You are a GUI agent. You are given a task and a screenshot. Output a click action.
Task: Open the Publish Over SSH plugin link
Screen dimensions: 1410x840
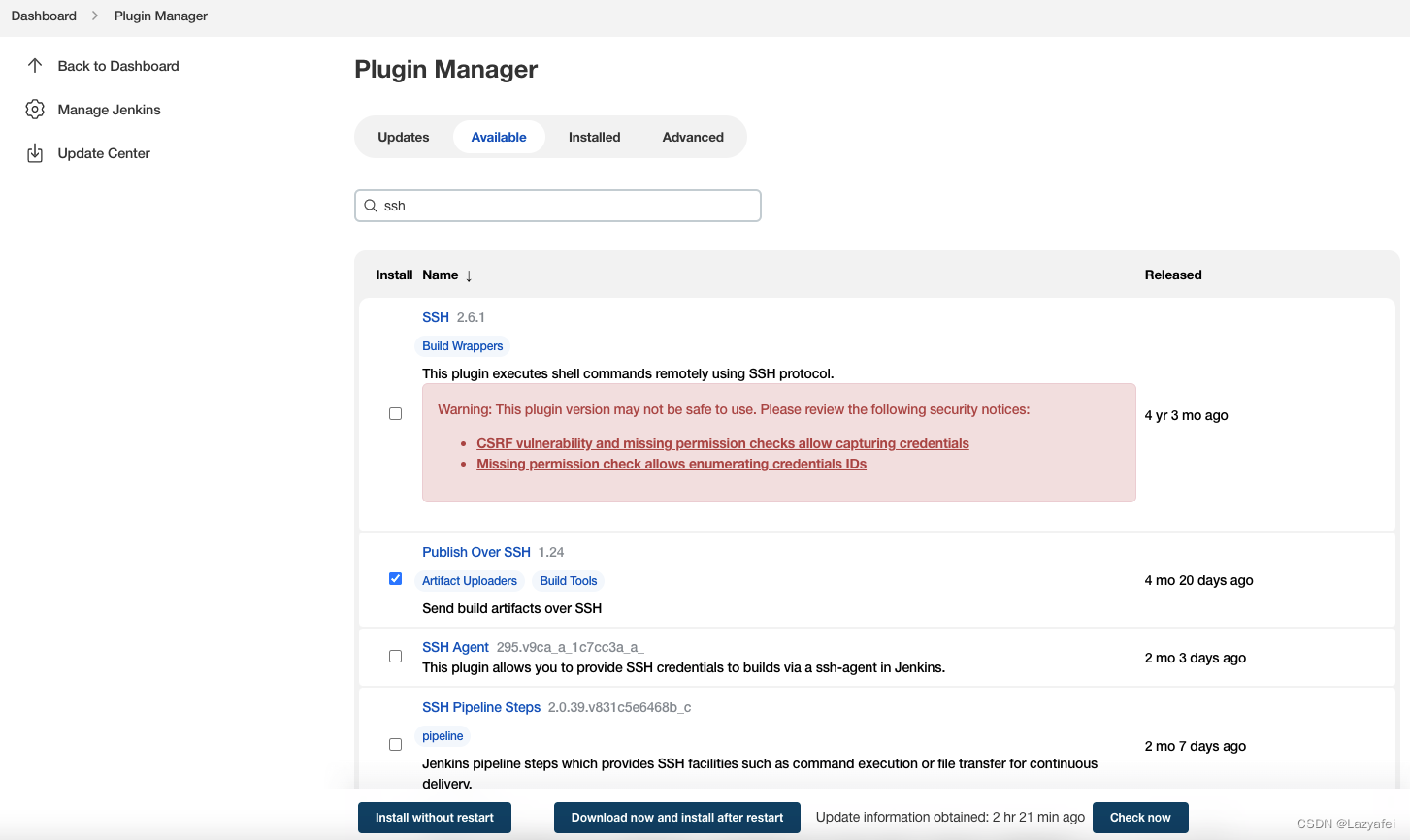(x=476, y=552)
